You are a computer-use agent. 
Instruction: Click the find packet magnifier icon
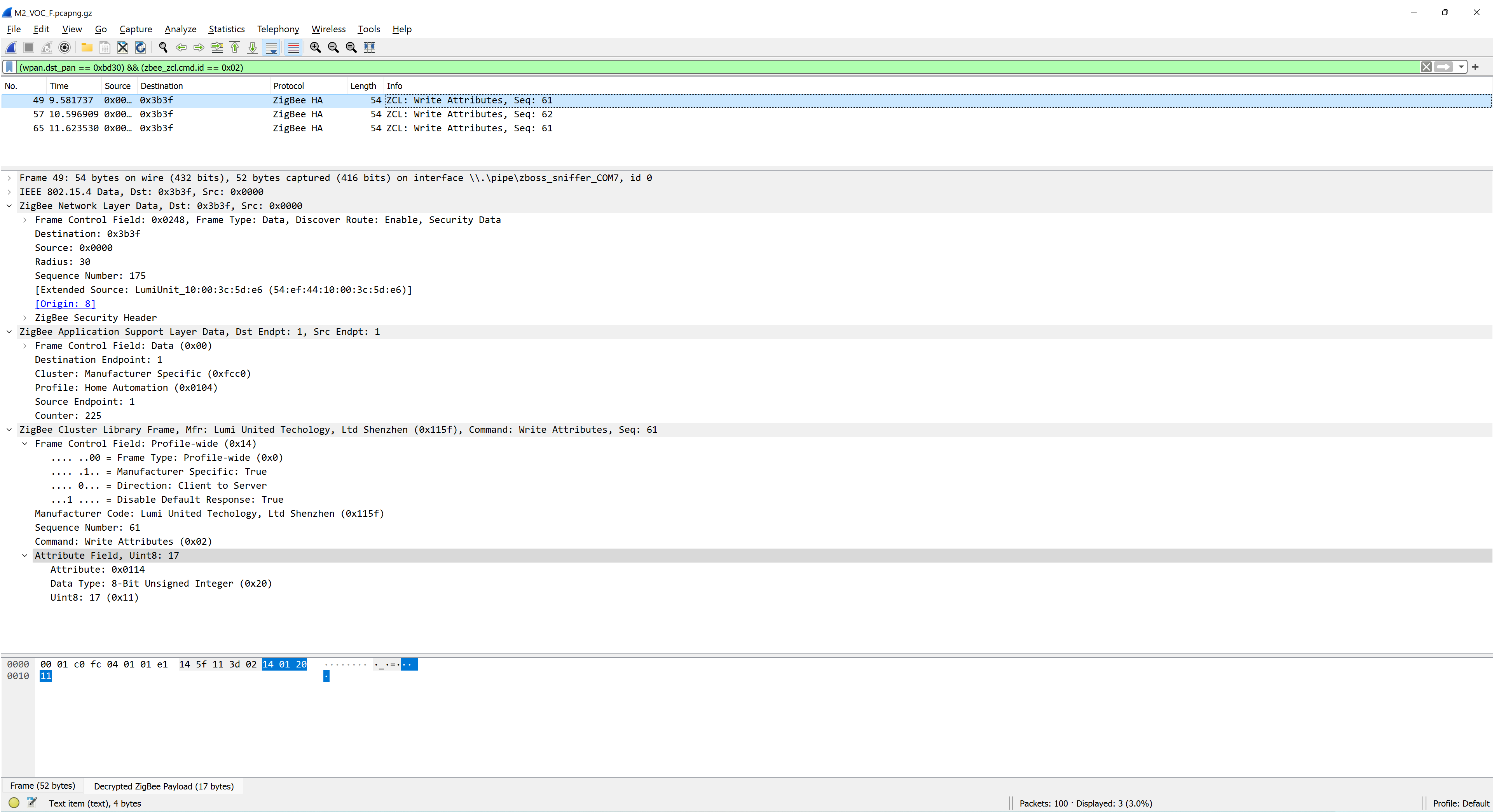163,47
